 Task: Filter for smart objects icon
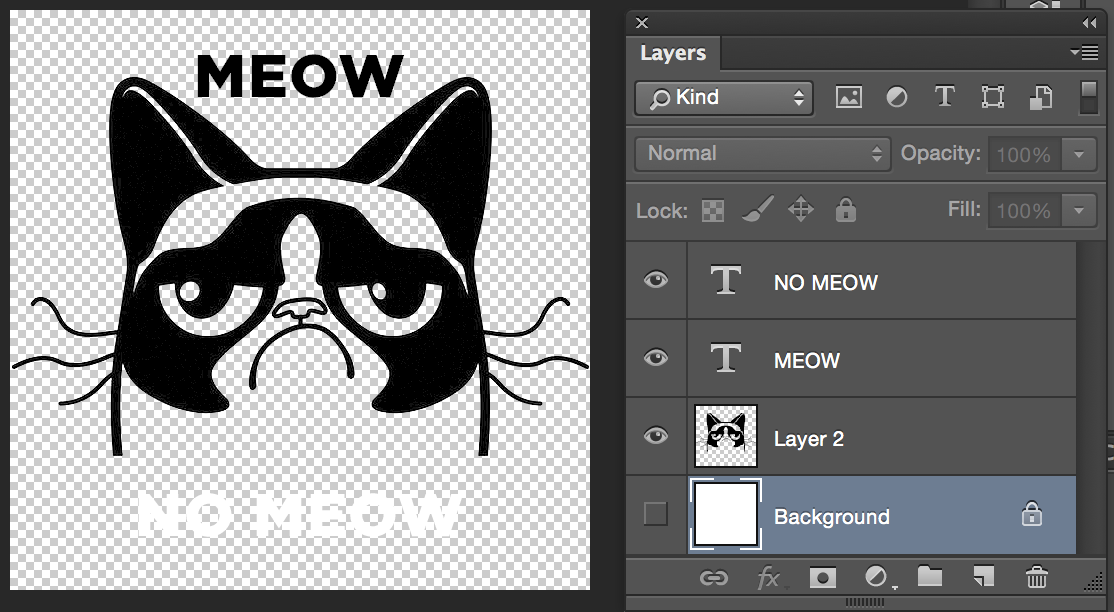coord(1040,97)
